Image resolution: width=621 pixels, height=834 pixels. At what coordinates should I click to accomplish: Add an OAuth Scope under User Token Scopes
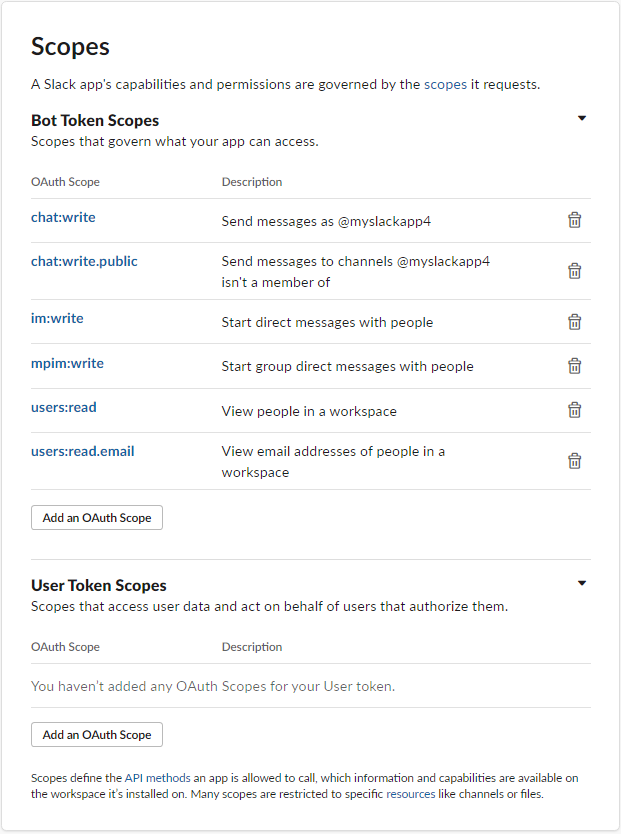pyautogui.click(x=97, y=735)
